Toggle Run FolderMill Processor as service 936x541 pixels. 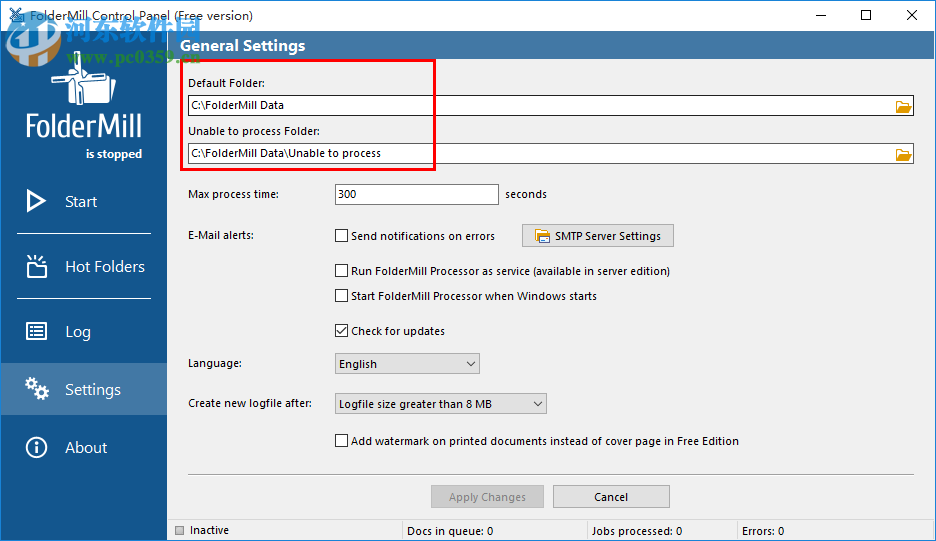[342, 271]
